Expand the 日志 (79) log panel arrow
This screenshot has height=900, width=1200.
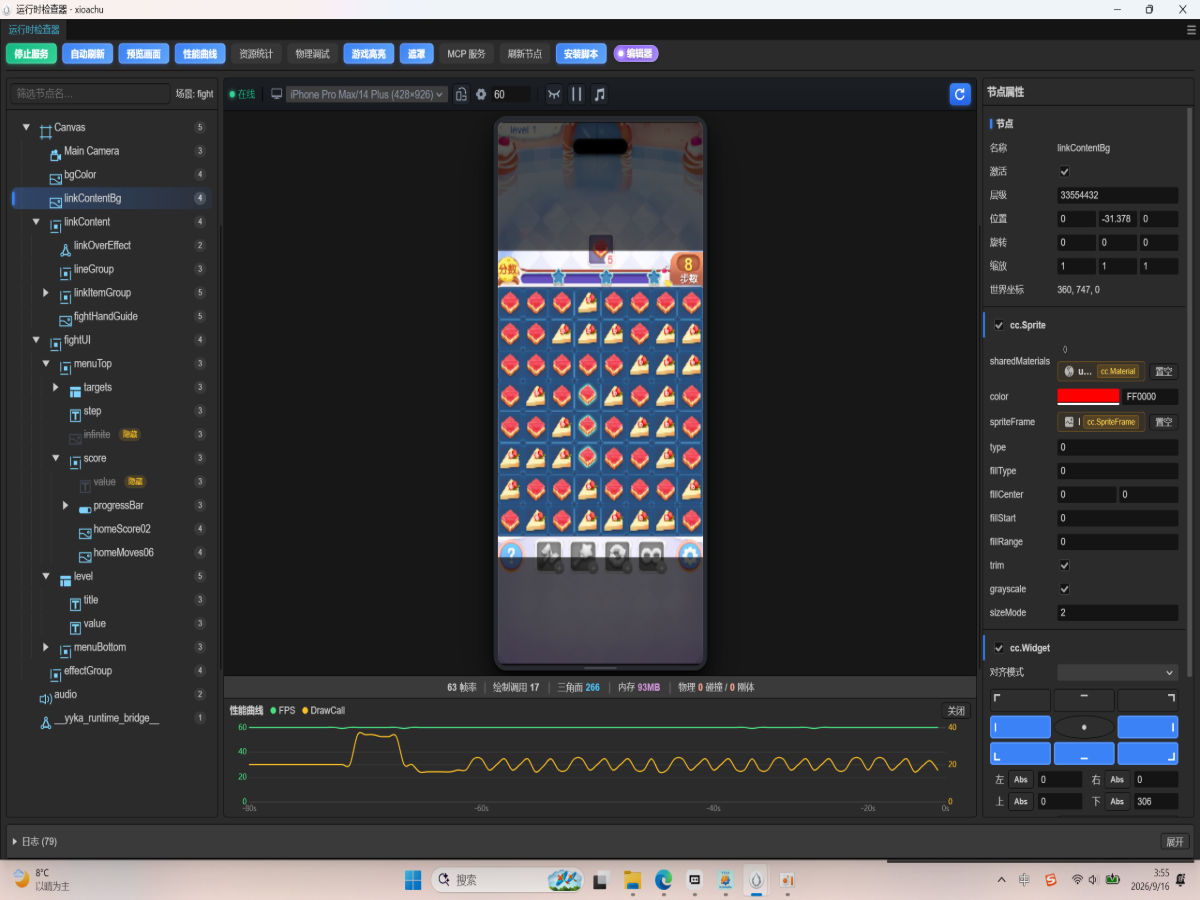[14, 841]
